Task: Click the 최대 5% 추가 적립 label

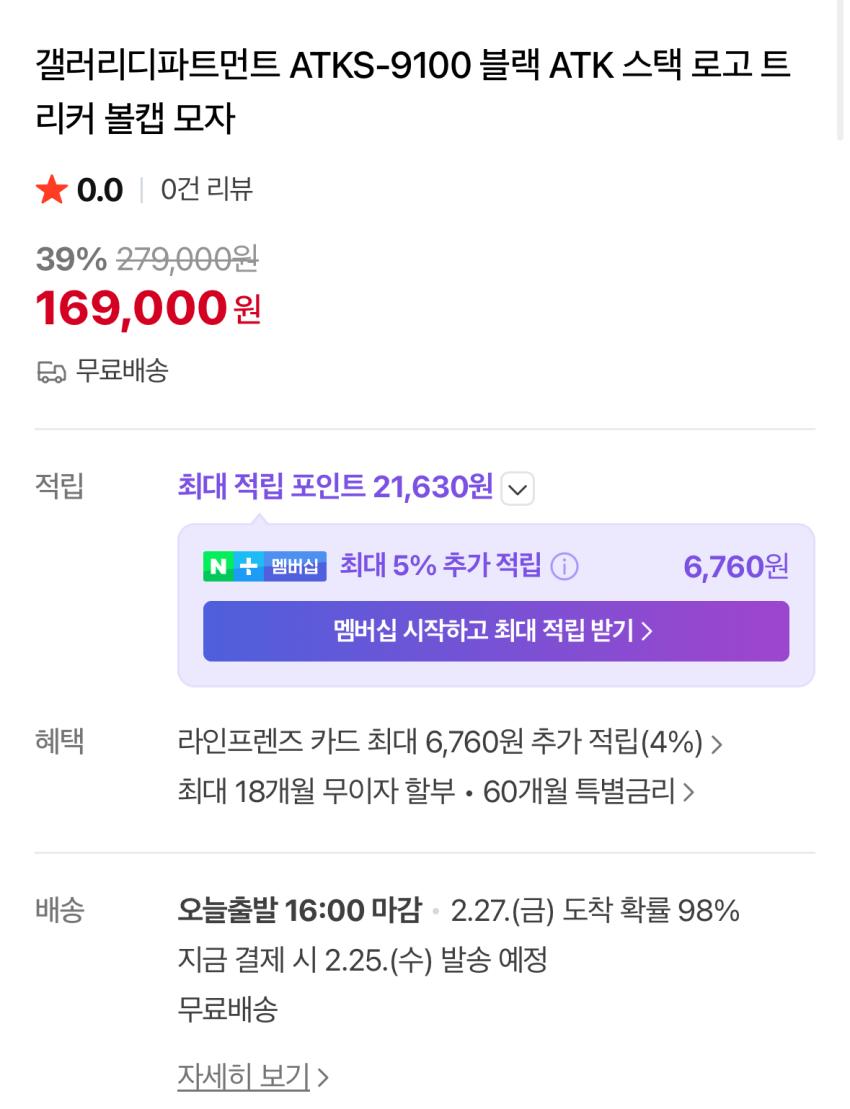Action: click(440, 566)
